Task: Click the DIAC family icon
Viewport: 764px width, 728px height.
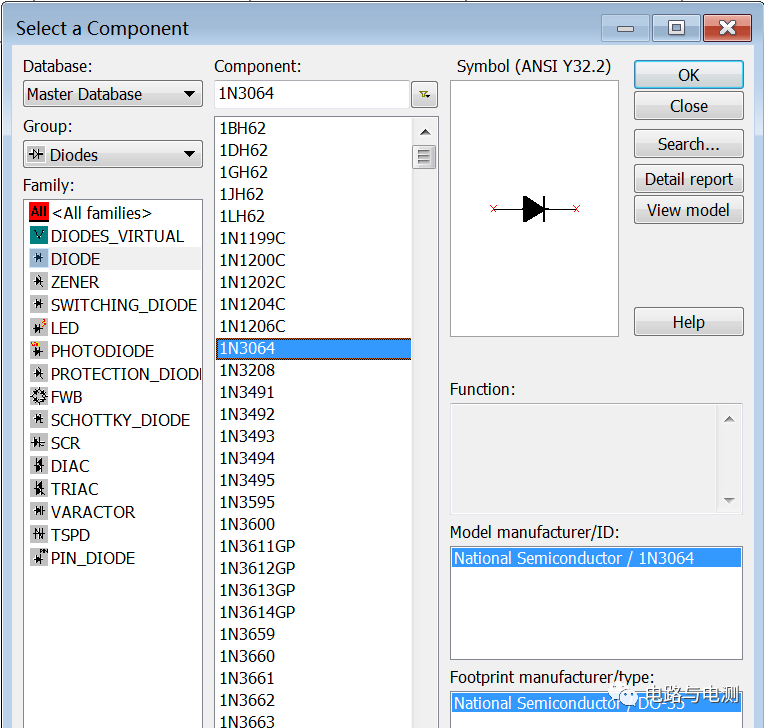Action: pyautogui.click(x=38, y=465)
